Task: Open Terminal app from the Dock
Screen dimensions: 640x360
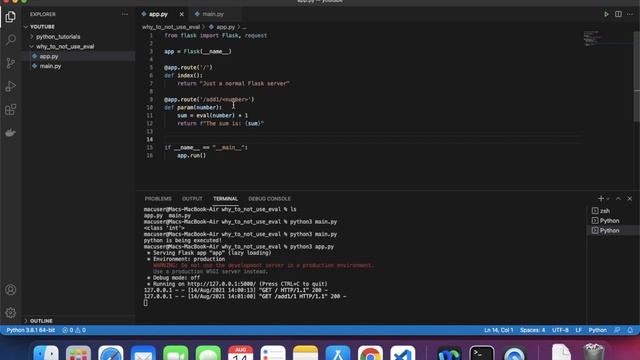Action: 482,353
